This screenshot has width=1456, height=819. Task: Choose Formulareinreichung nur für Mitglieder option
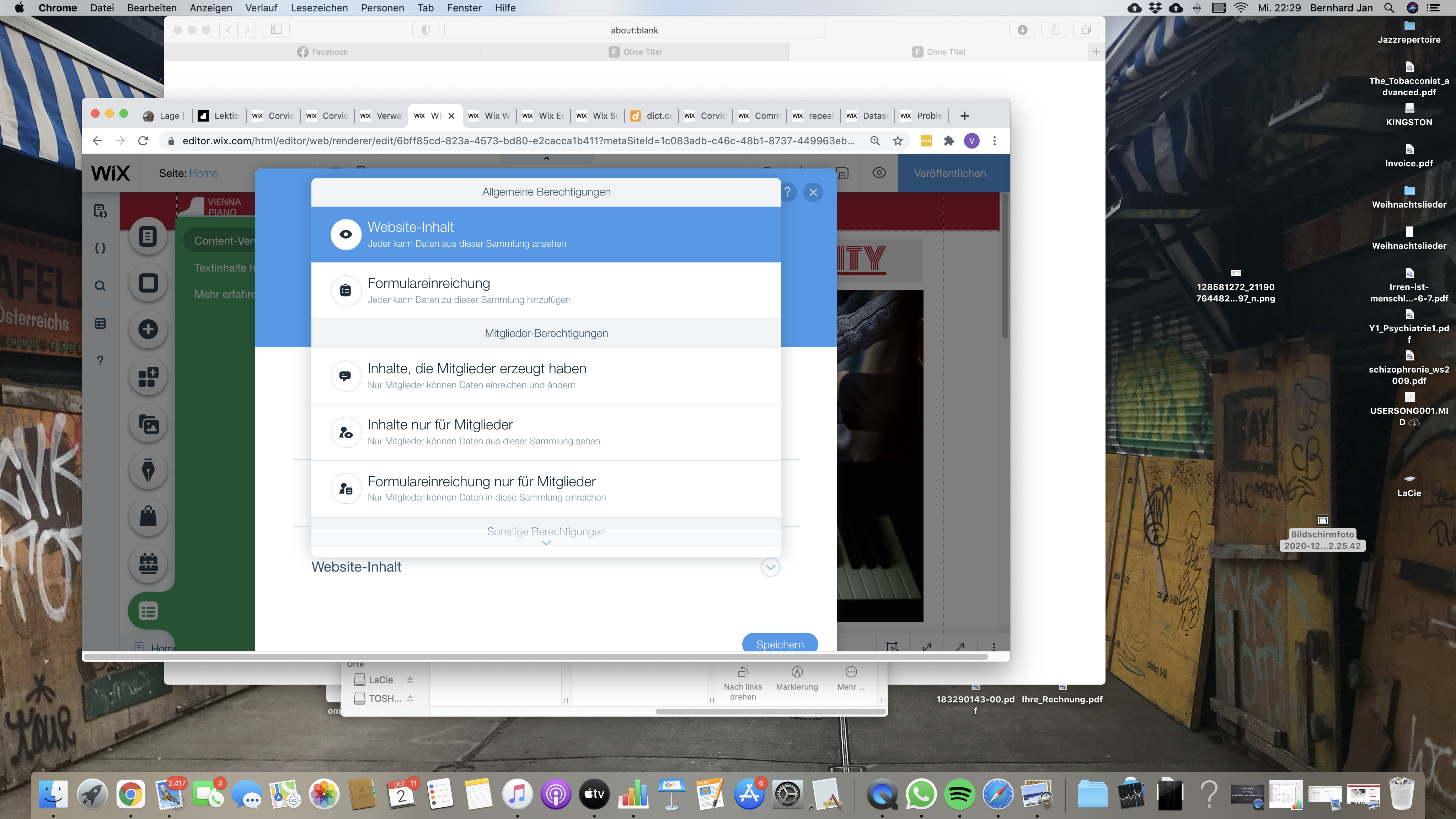coord(546,488)
